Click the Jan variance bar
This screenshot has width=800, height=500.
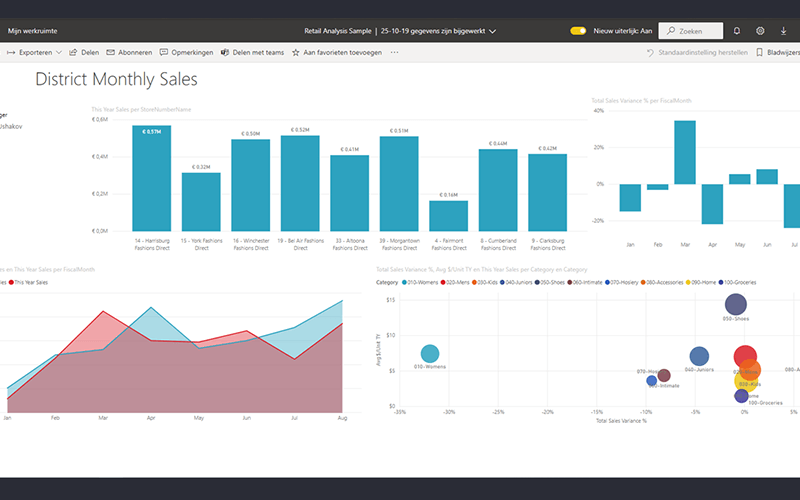(x=630, y=197)
